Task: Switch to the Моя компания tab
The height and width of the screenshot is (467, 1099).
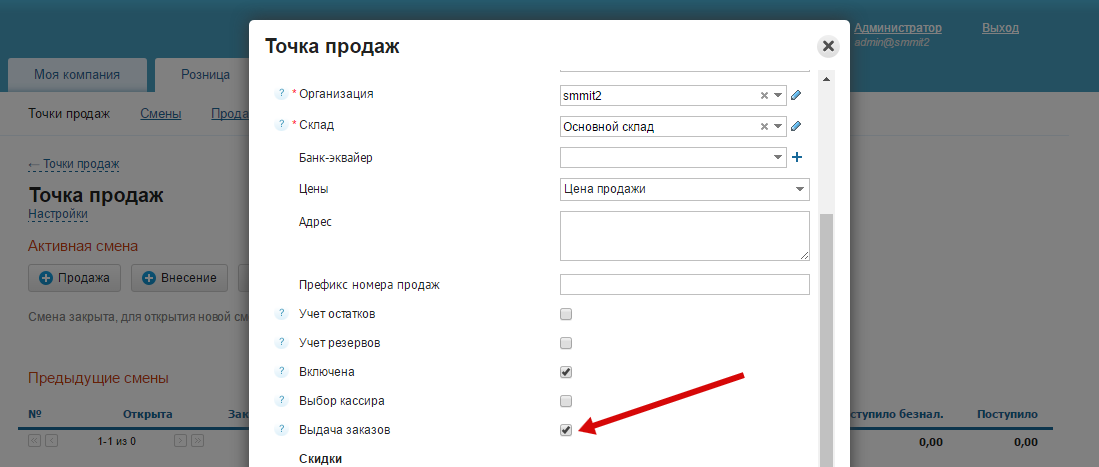Action: point(77,75)
